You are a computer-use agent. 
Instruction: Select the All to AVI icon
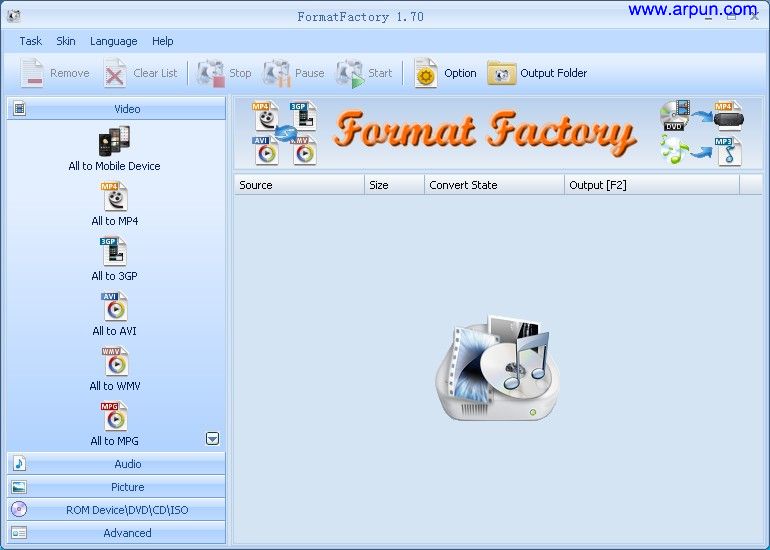(114, 306)
